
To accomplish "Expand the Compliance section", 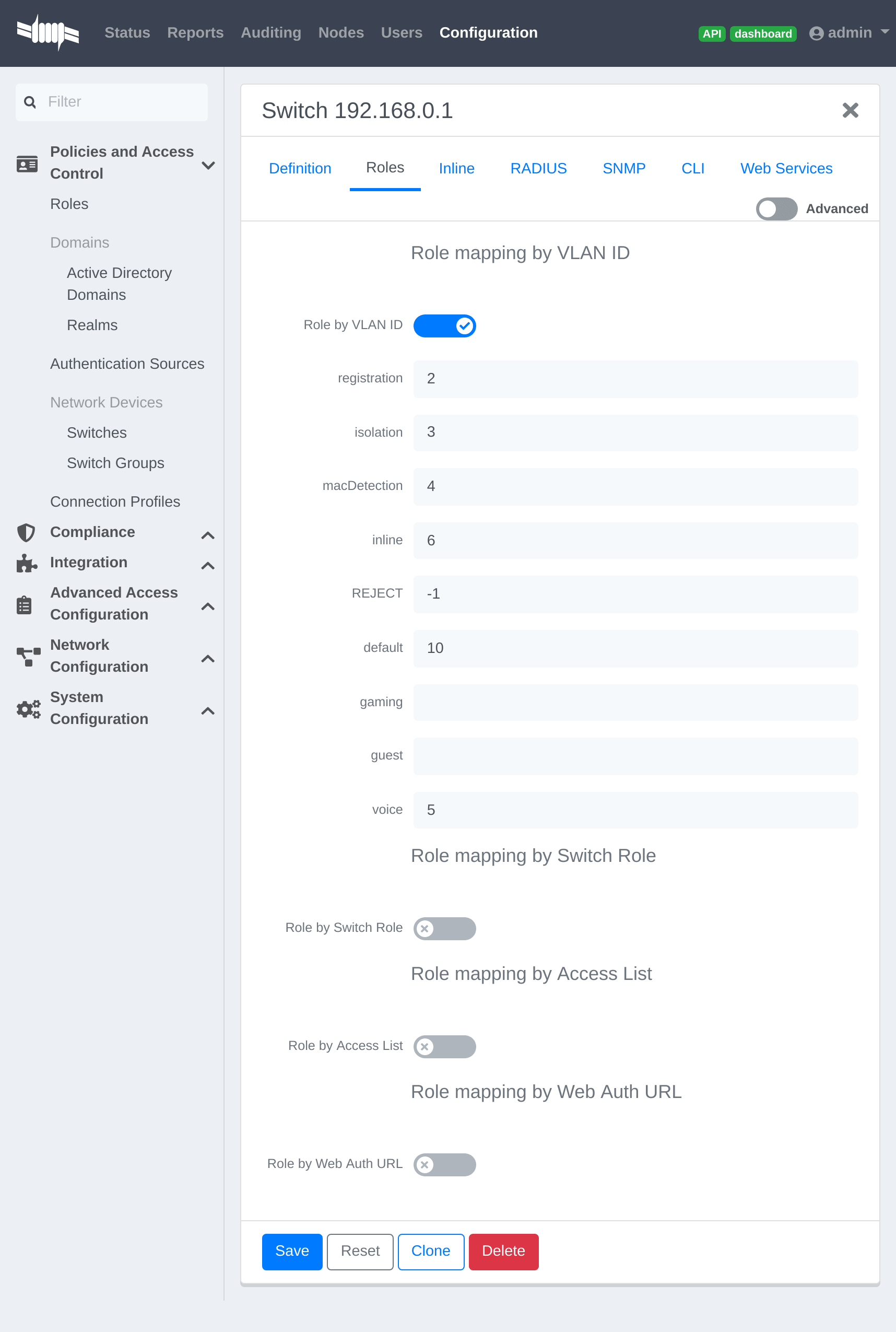I will (208, 535).
